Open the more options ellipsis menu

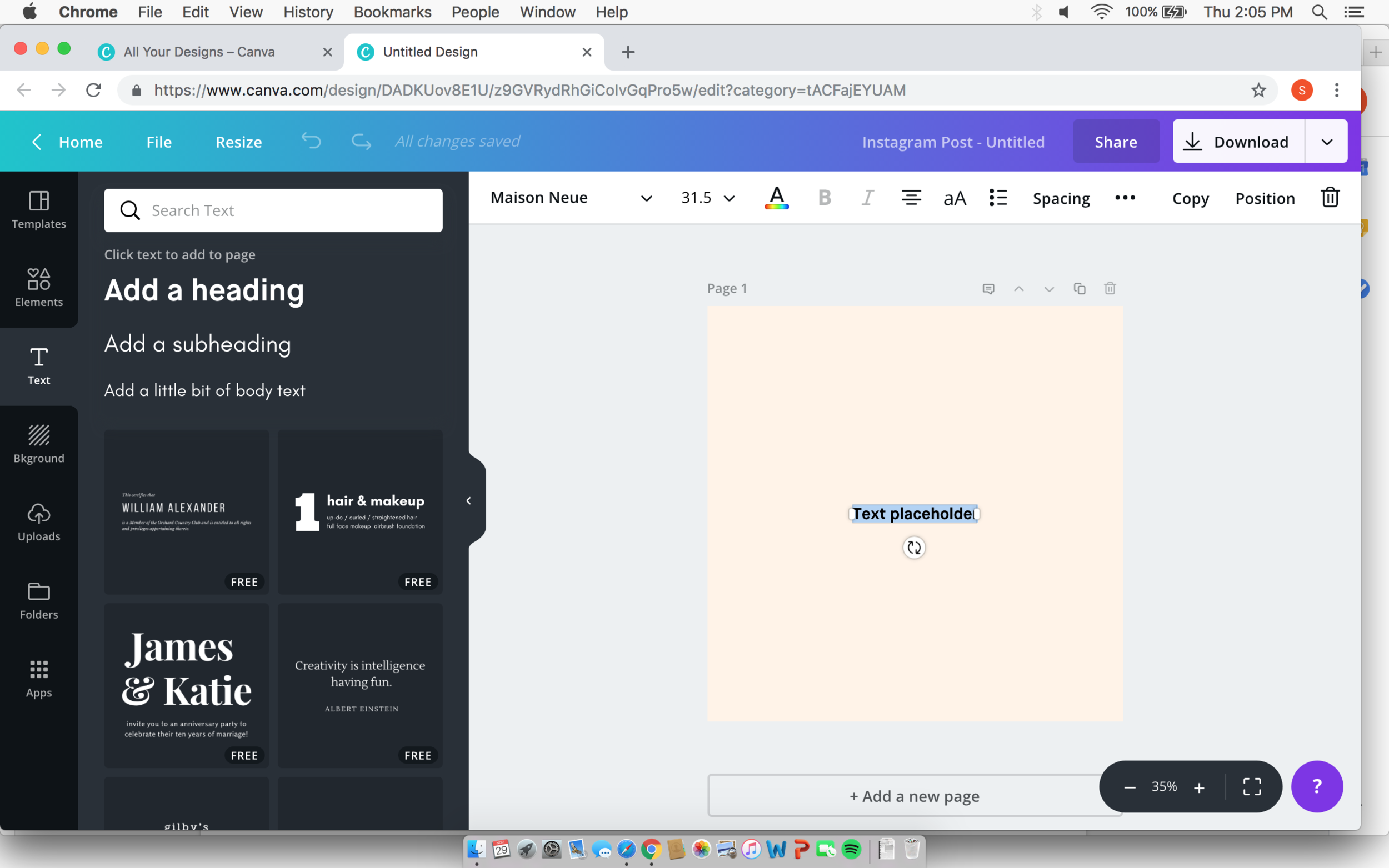(x=1125, y=198)
